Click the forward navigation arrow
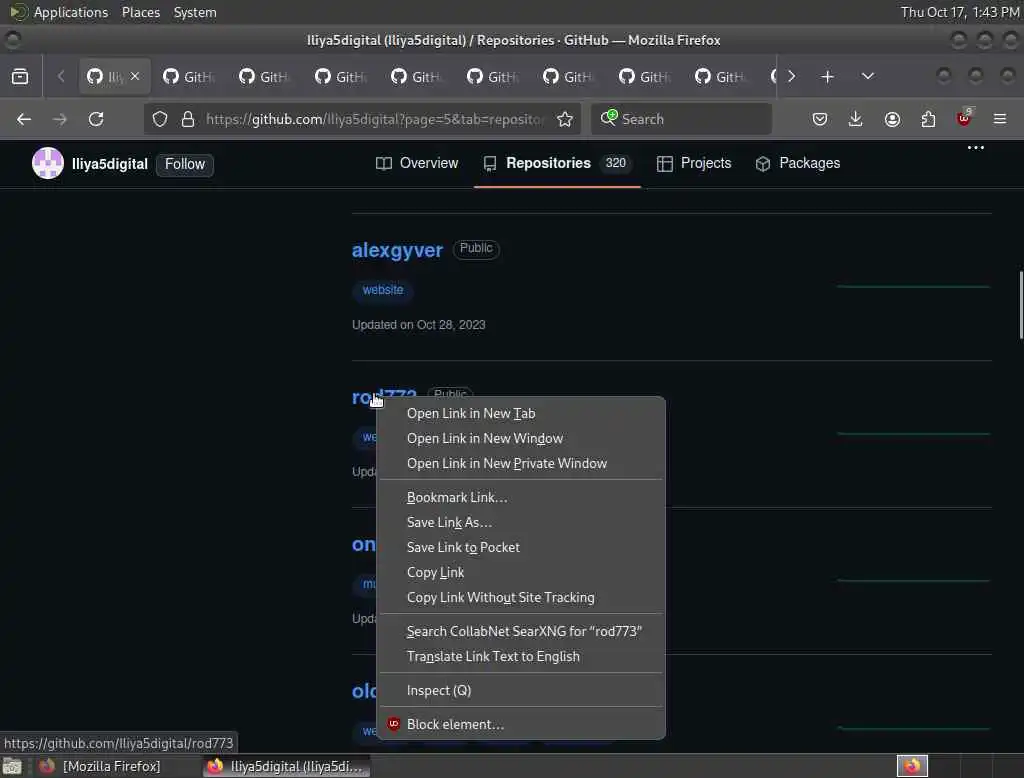Screen dimensions: 1024x778 click(x=60, y=119)
